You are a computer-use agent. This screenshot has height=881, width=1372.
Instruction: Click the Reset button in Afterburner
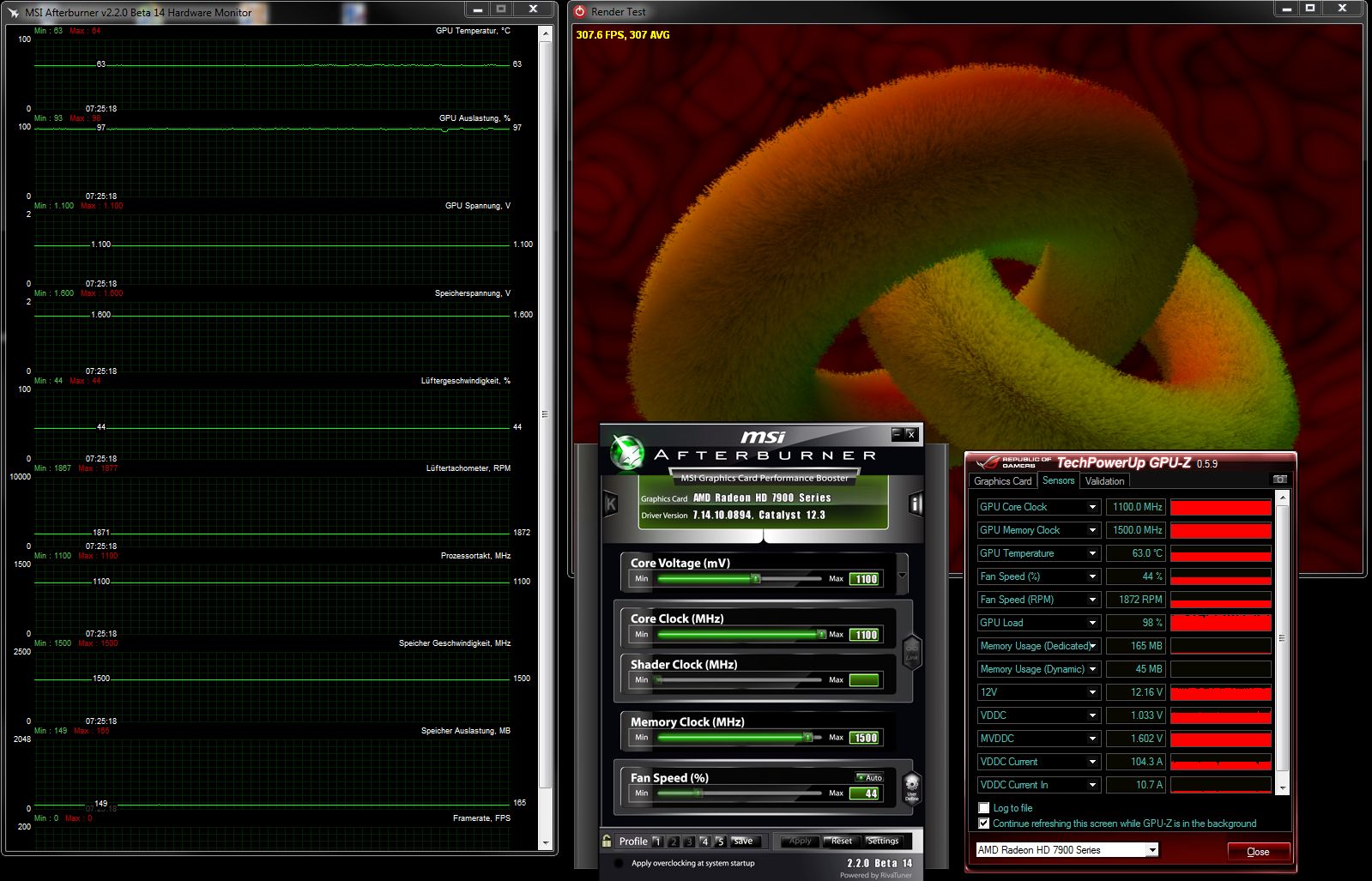click(841, 842)
